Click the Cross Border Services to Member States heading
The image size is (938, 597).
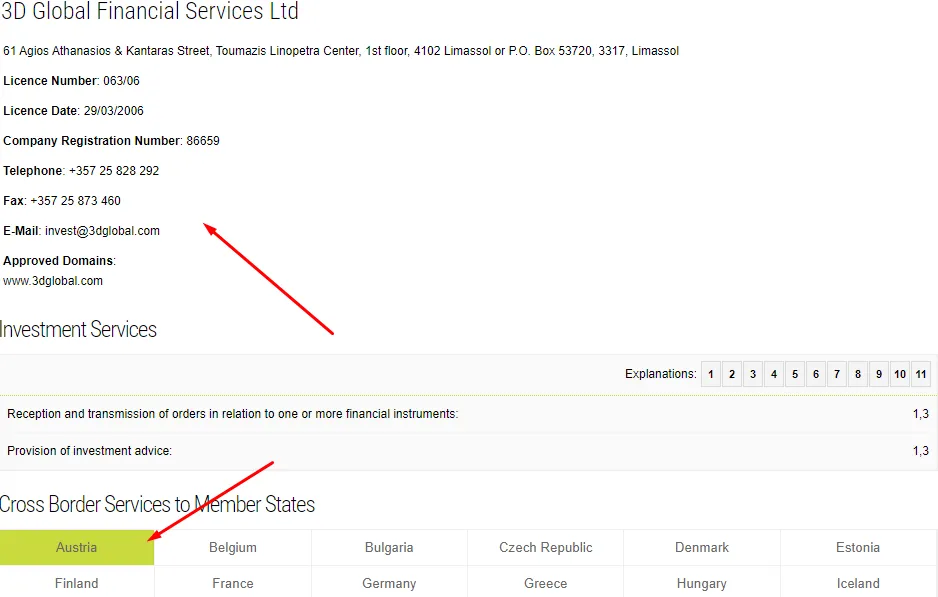(x=157, y=504)
